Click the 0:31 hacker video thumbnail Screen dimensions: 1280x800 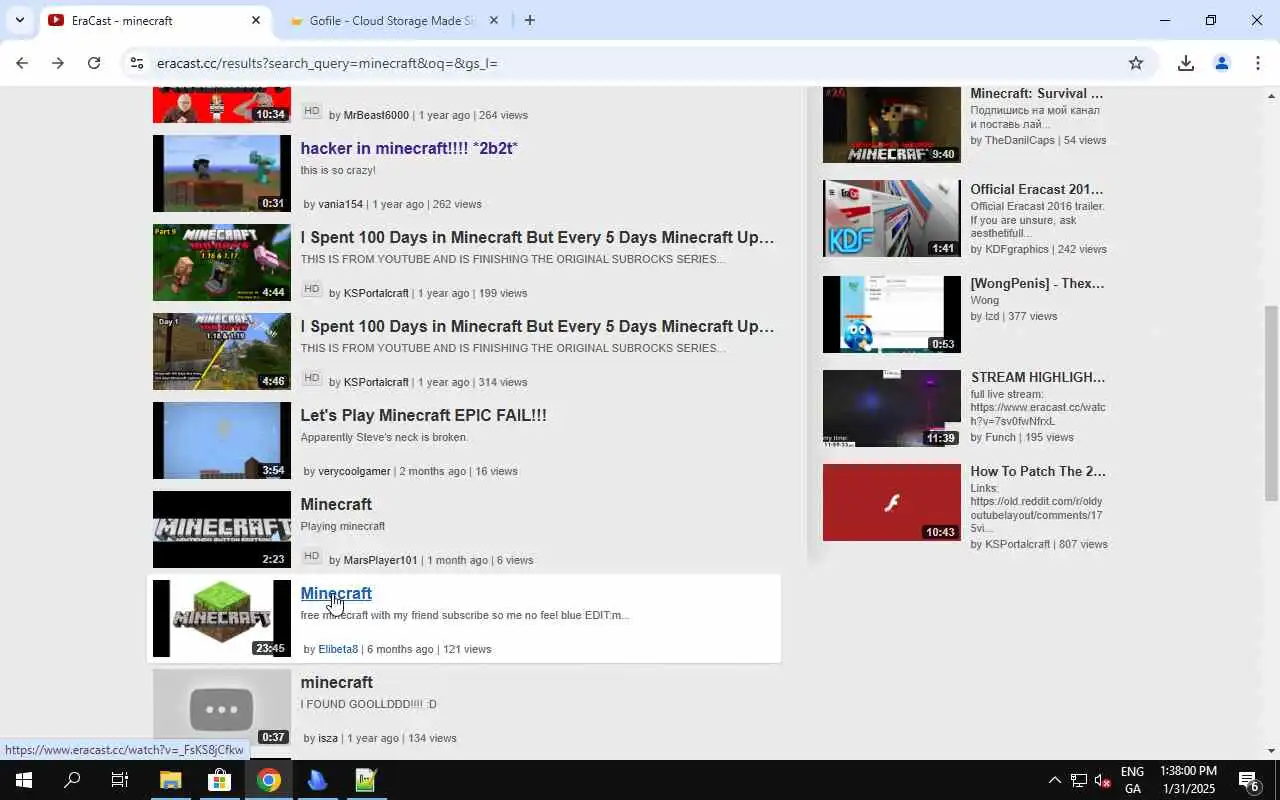(222, 174)
